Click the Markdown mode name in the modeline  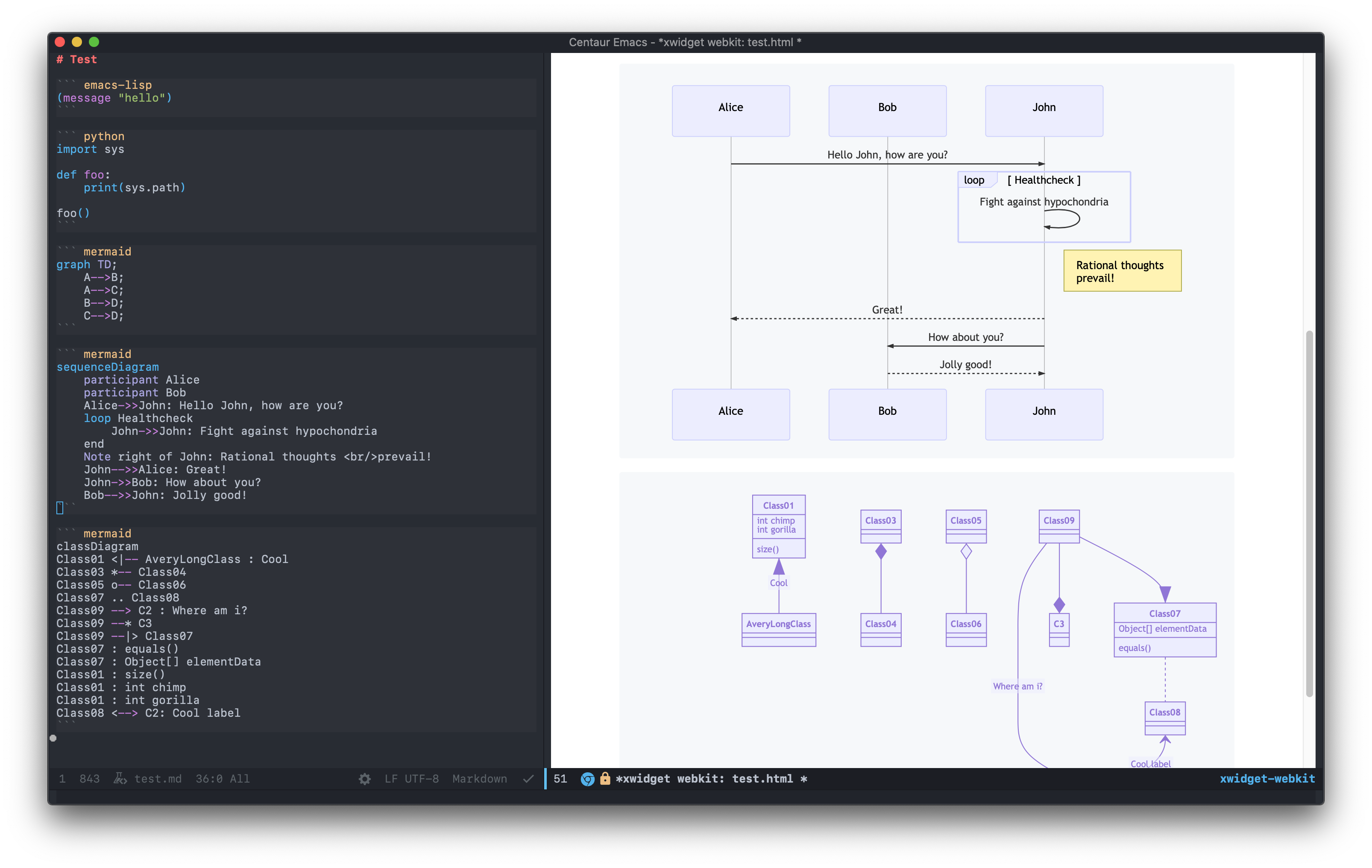pyautogui.click(x=479, y=779)
